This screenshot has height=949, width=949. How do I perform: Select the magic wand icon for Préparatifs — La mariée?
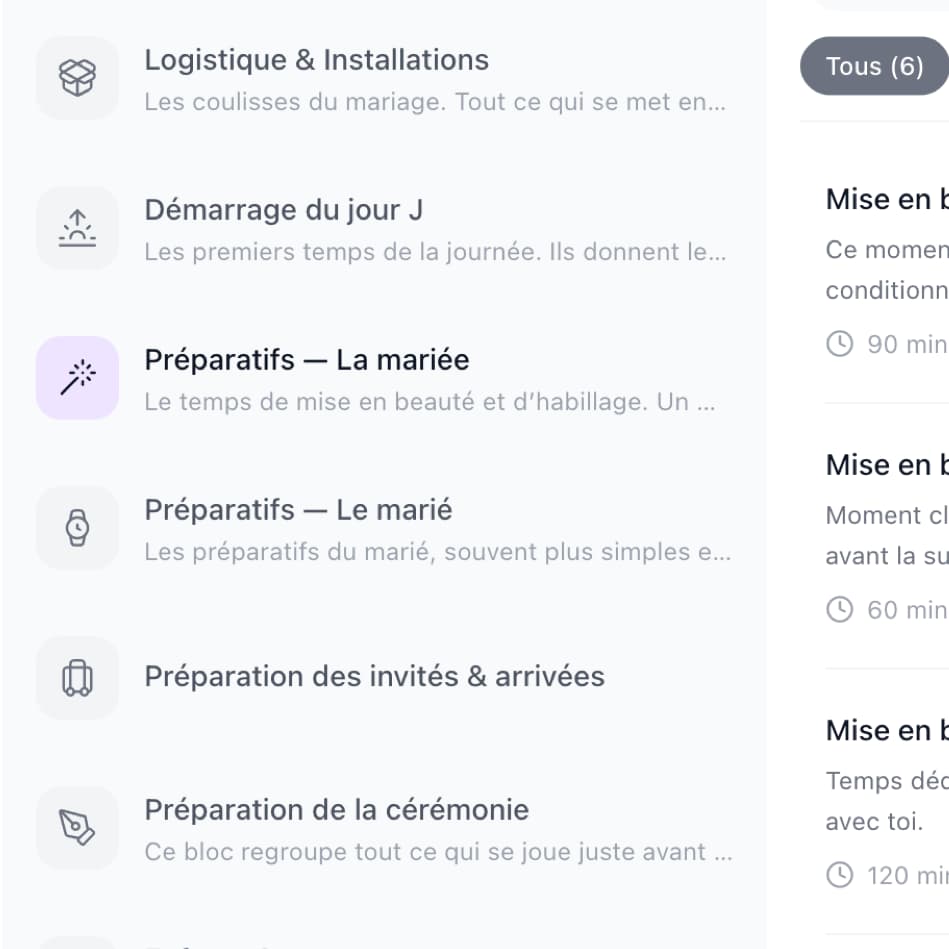coord(77,378)
